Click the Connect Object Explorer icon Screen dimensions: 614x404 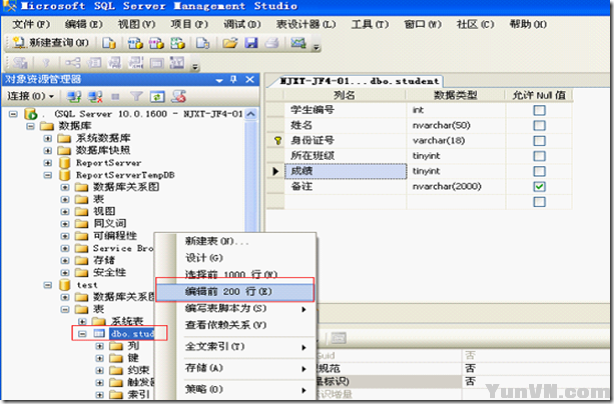74,96
